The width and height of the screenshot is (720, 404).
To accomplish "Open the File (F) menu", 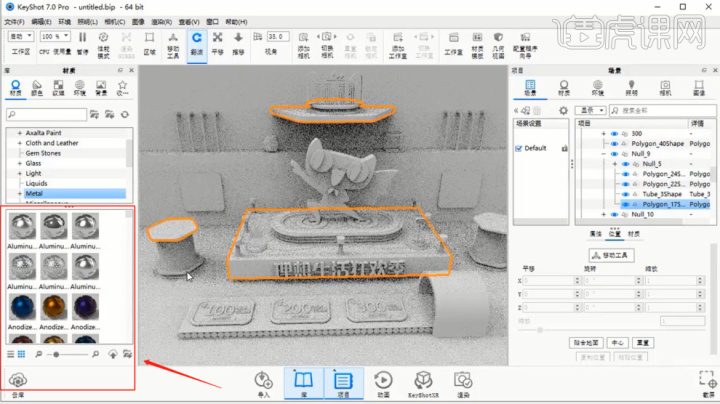I will (14, 22).
